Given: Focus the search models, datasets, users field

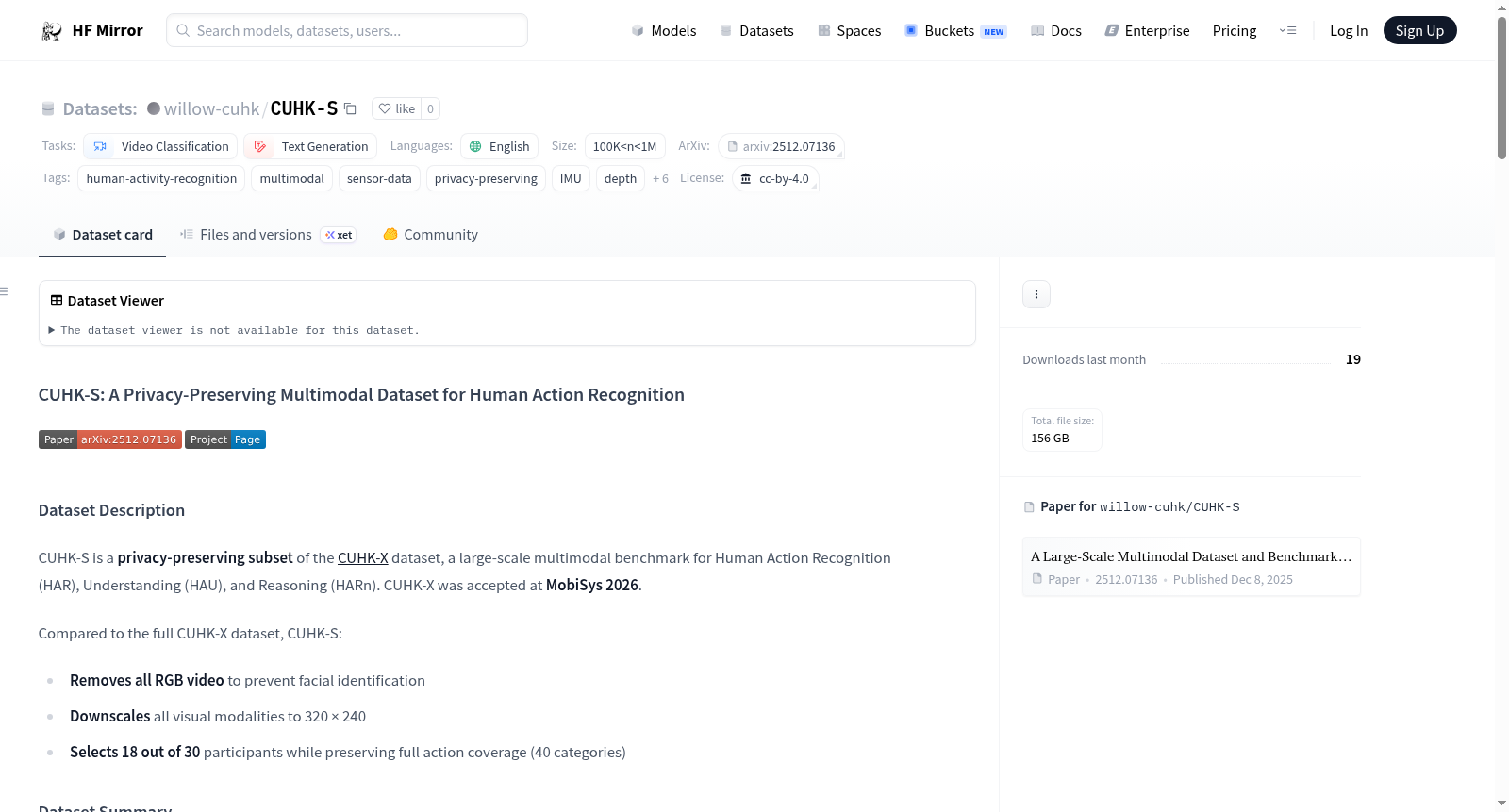Looking at the screenshot, I should (x=347, y=30).
